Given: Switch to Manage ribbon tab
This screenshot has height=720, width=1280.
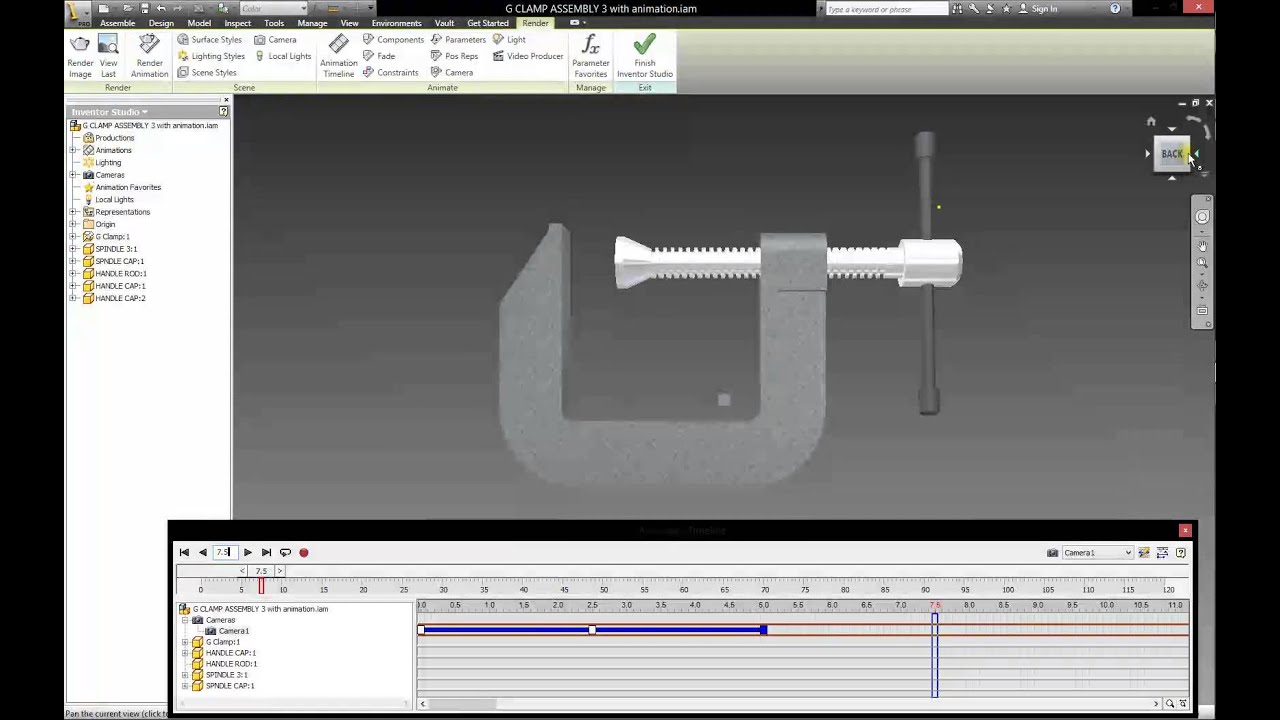Looking at the screenshot, I should (312, 23).
